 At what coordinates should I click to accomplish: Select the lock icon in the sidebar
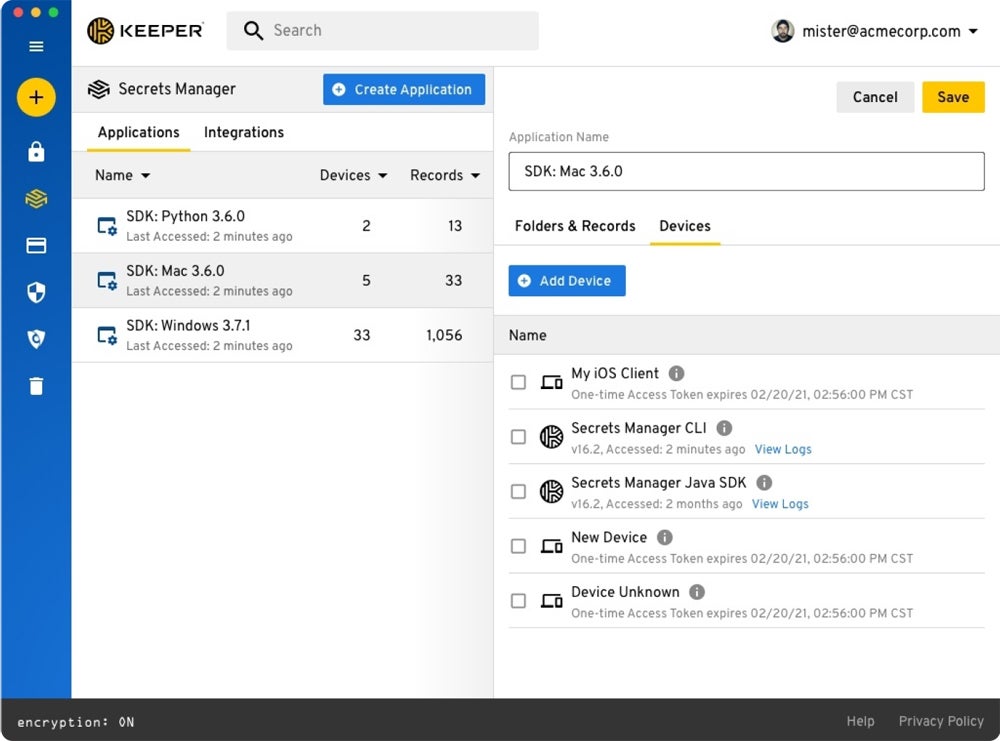pos(36,152)
